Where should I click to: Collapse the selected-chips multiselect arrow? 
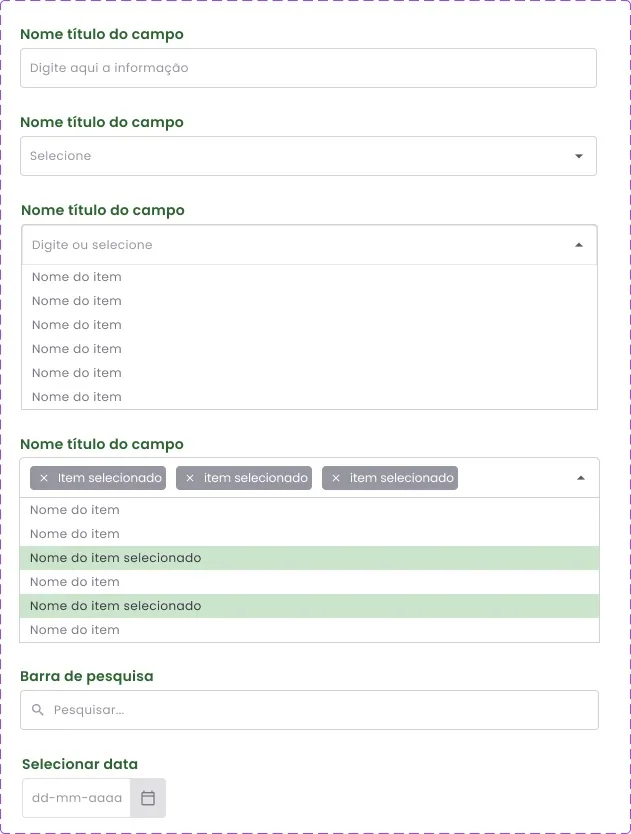581,478
